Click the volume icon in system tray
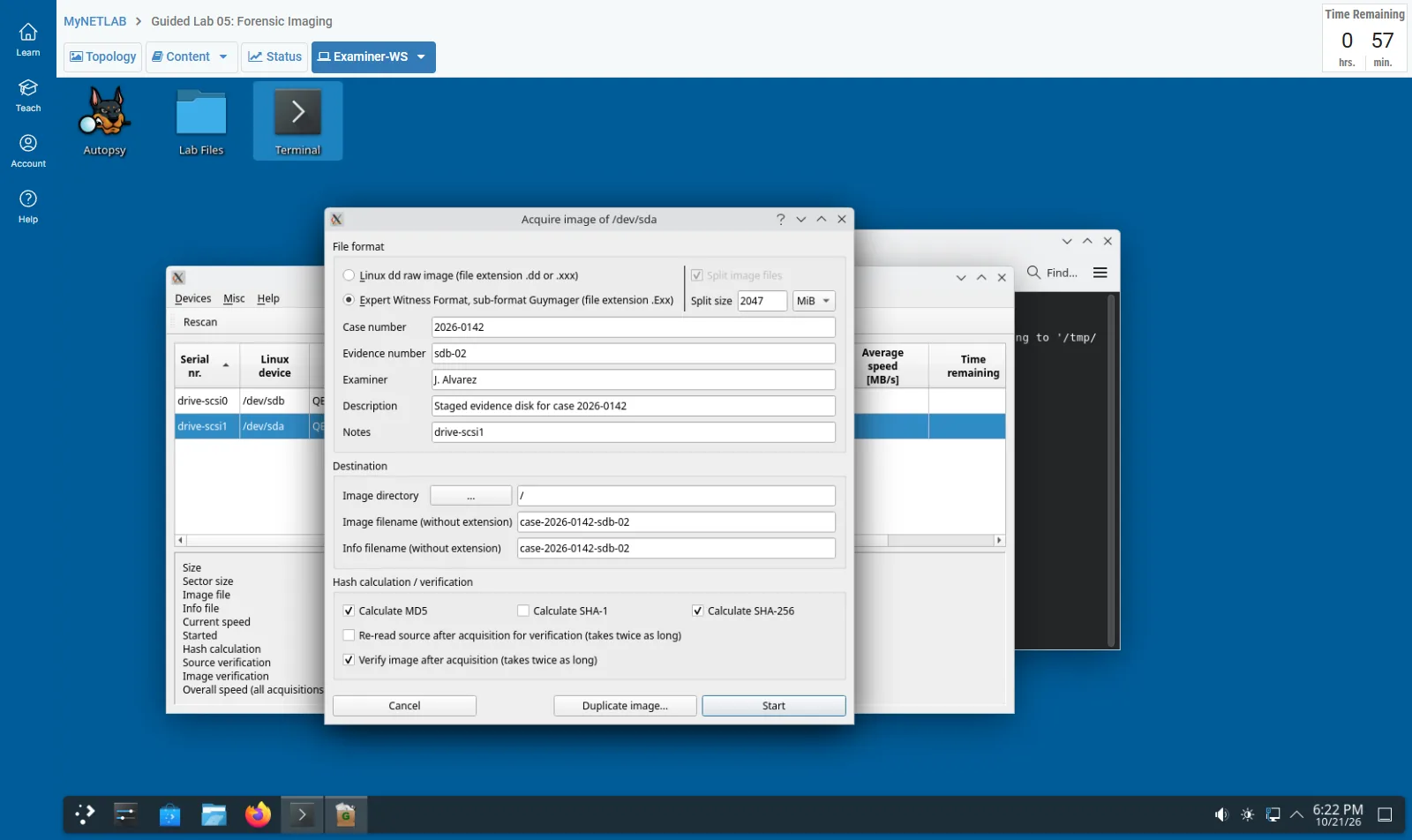Viewport: 1412px width, 840px height. pyautogui.click(x=1221, y=814)
